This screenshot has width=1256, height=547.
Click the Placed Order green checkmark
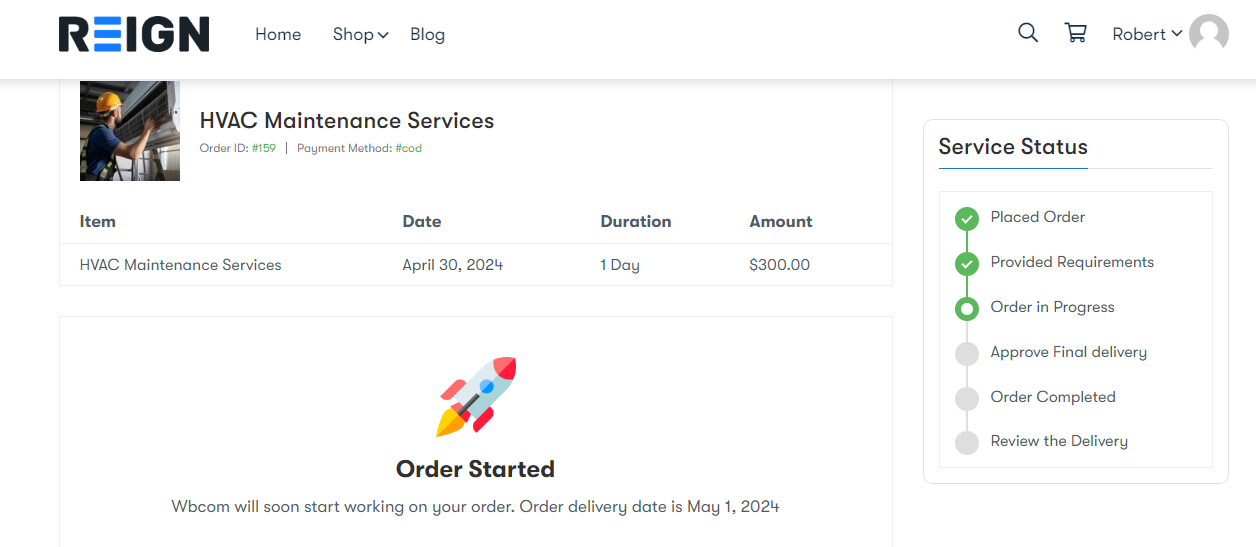tap(966, 219)
